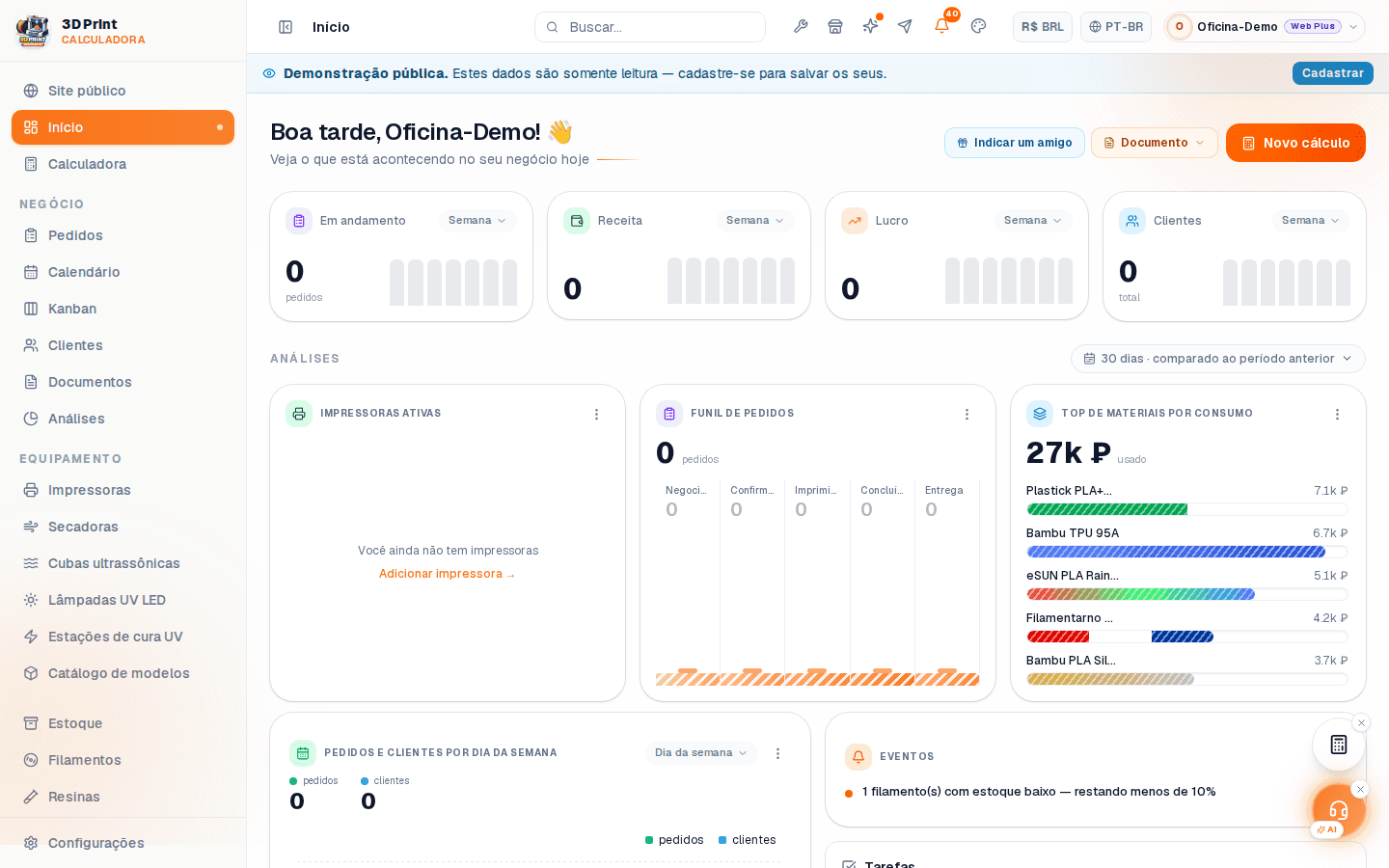Open Configurações in the sidebar
This screenshot has height=868, width=1389.
(123, 843)
